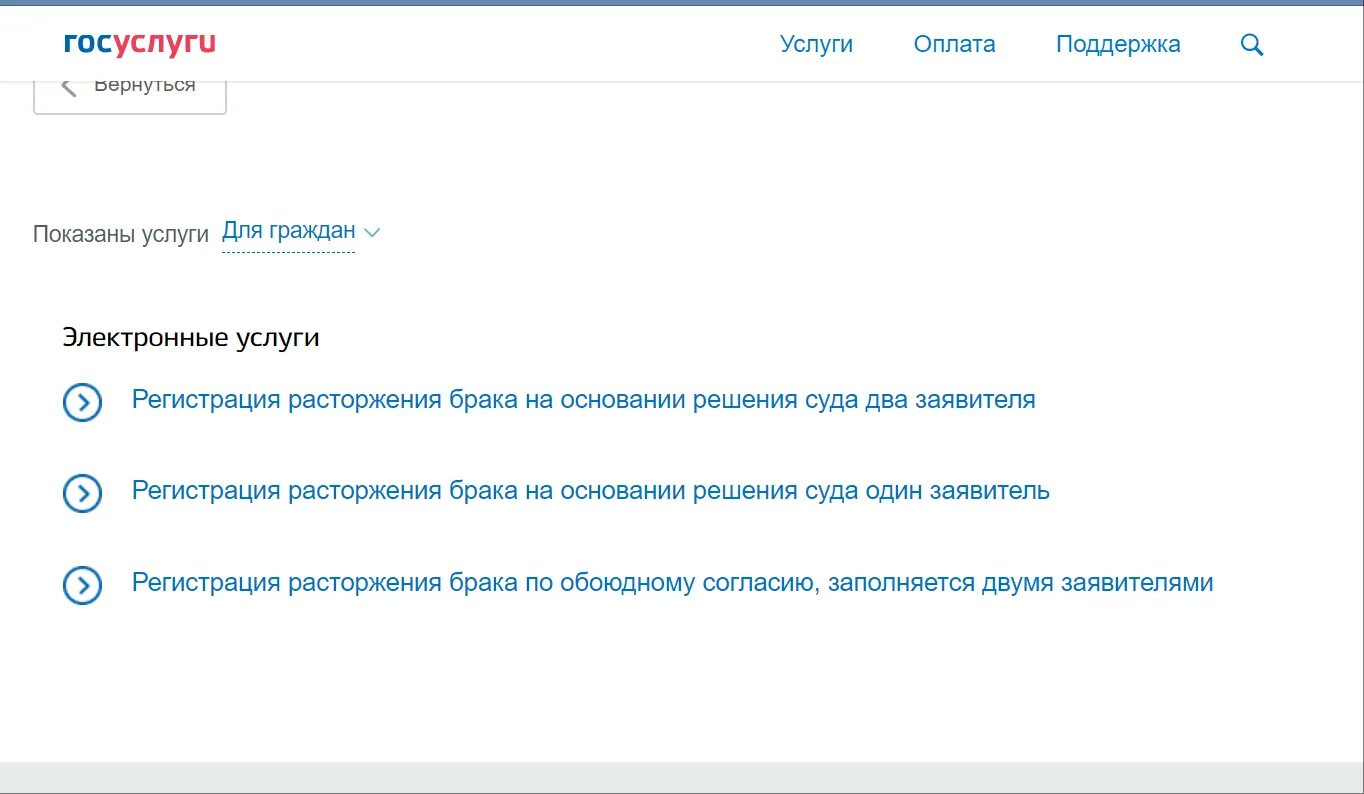Open the Оплата menu
This screenshot has width=1364, height=794.
point(954,44)
